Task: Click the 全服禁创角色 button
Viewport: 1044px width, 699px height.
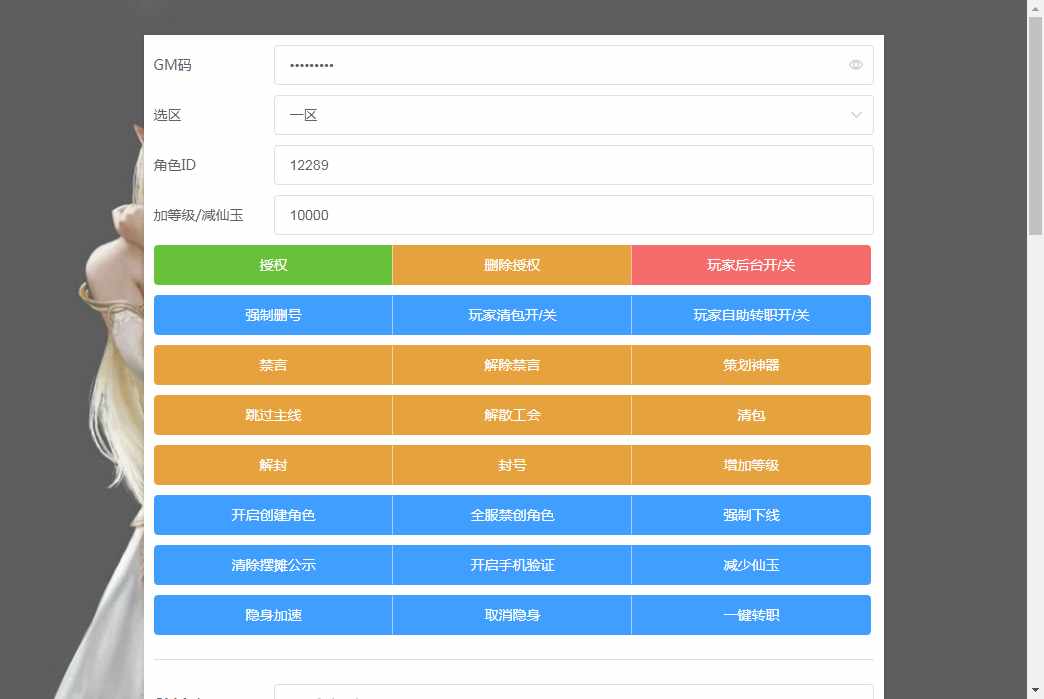Action: pyautogui.click(x=512, y=515)
